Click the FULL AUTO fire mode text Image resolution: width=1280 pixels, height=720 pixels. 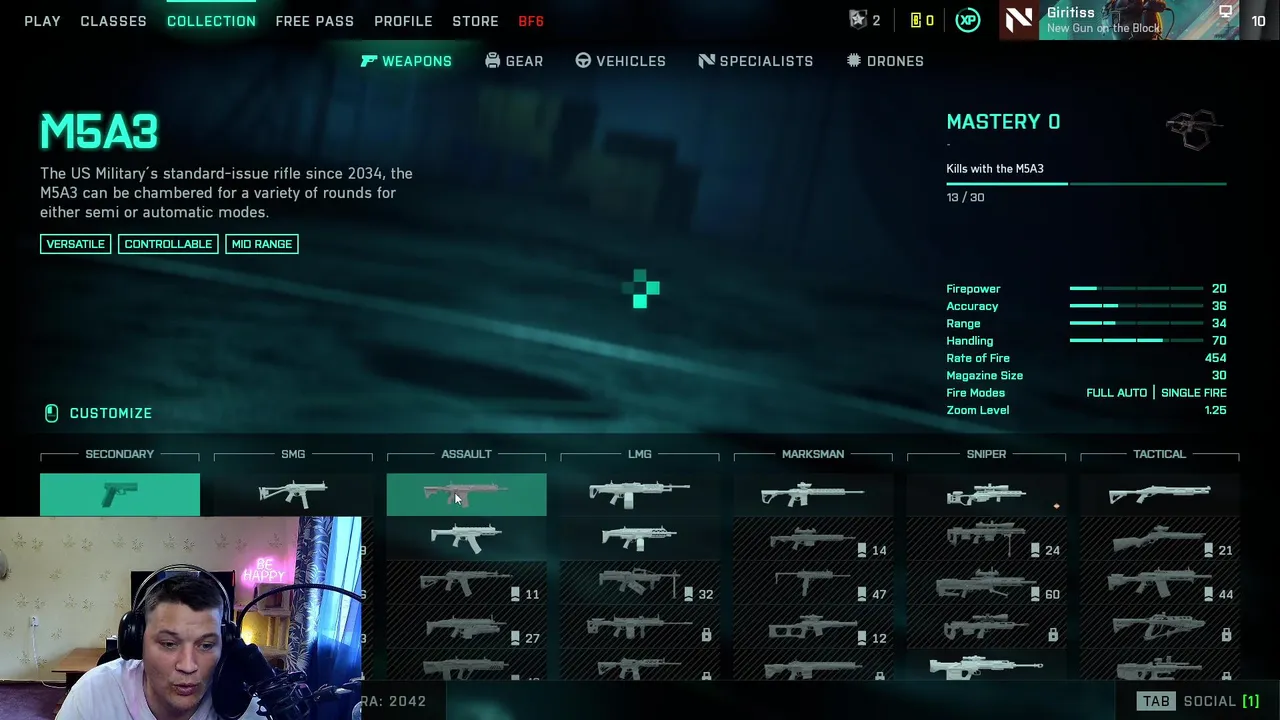click(1116, 393)
